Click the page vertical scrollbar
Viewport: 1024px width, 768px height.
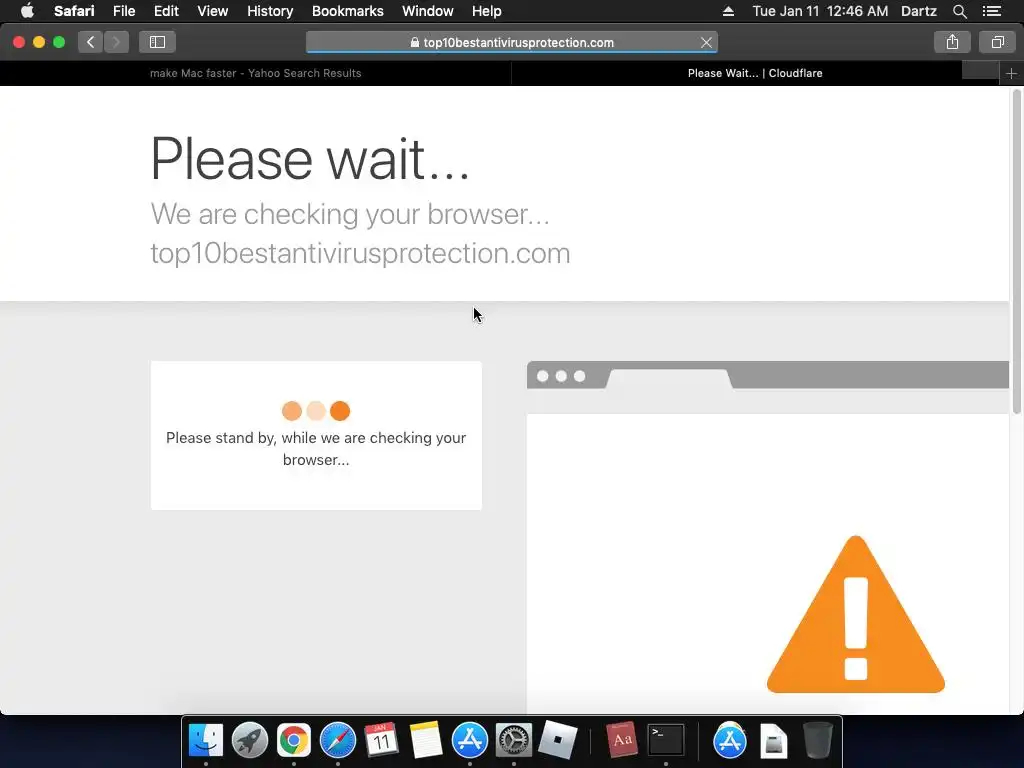pos(1016,251)
